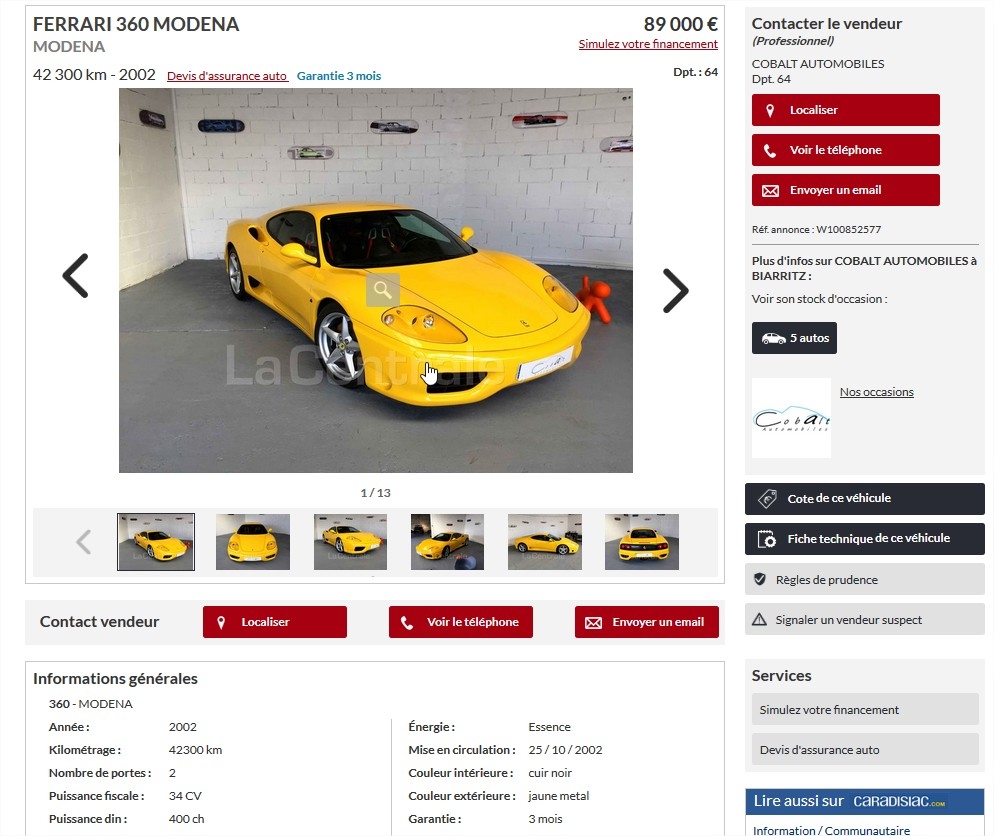Click Simulez votre financement link under price

point(648,44)
